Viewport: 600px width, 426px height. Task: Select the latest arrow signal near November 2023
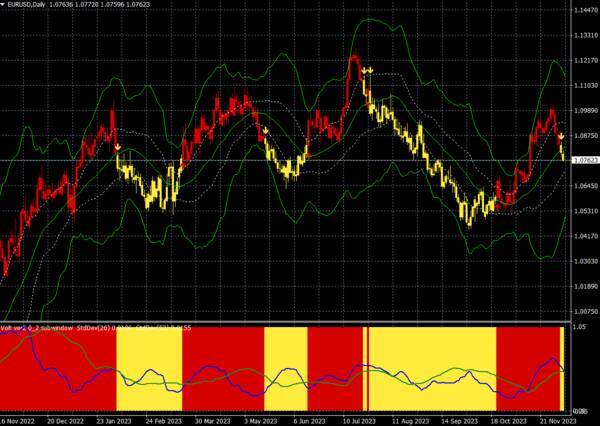561,135
